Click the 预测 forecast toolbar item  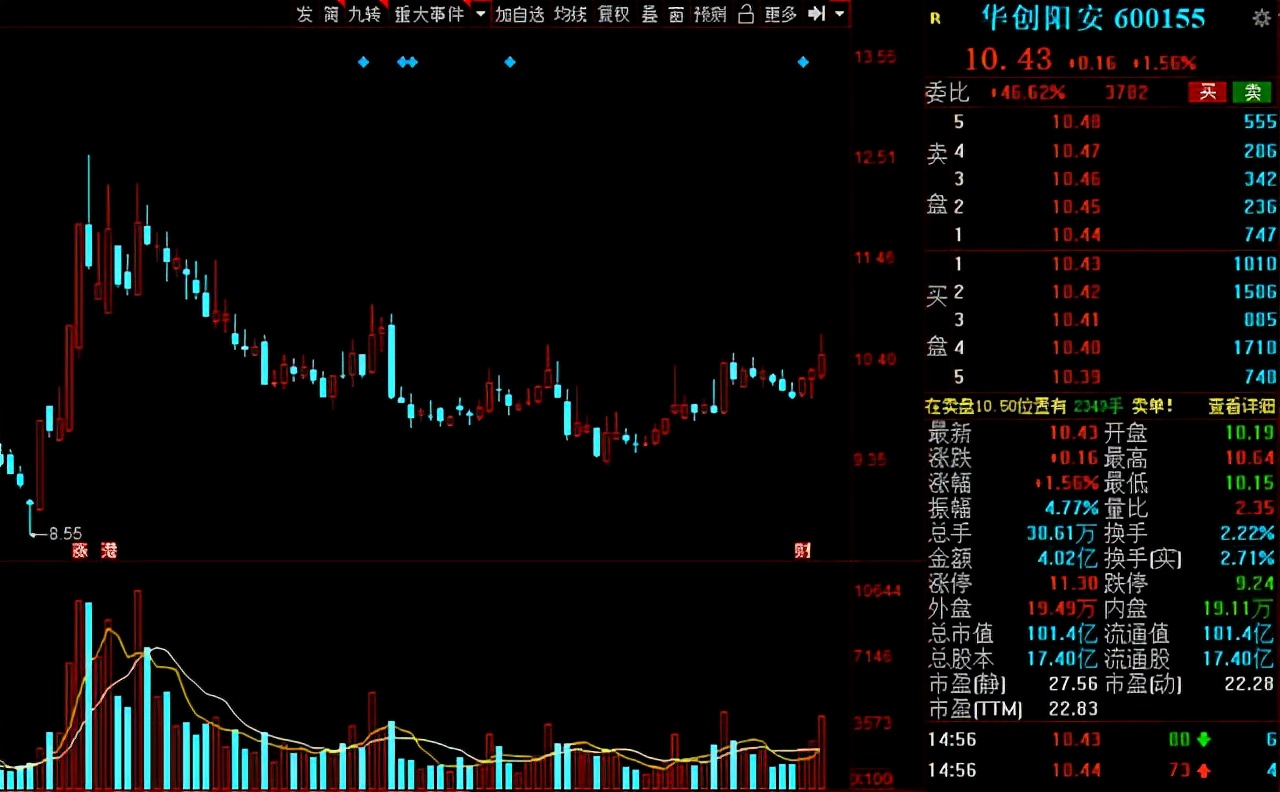710,14
